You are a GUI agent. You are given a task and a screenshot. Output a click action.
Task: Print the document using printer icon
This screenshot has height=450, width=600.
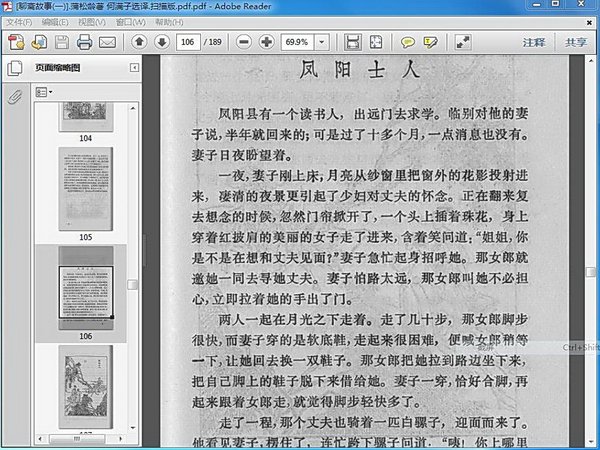tap(84, 42)
